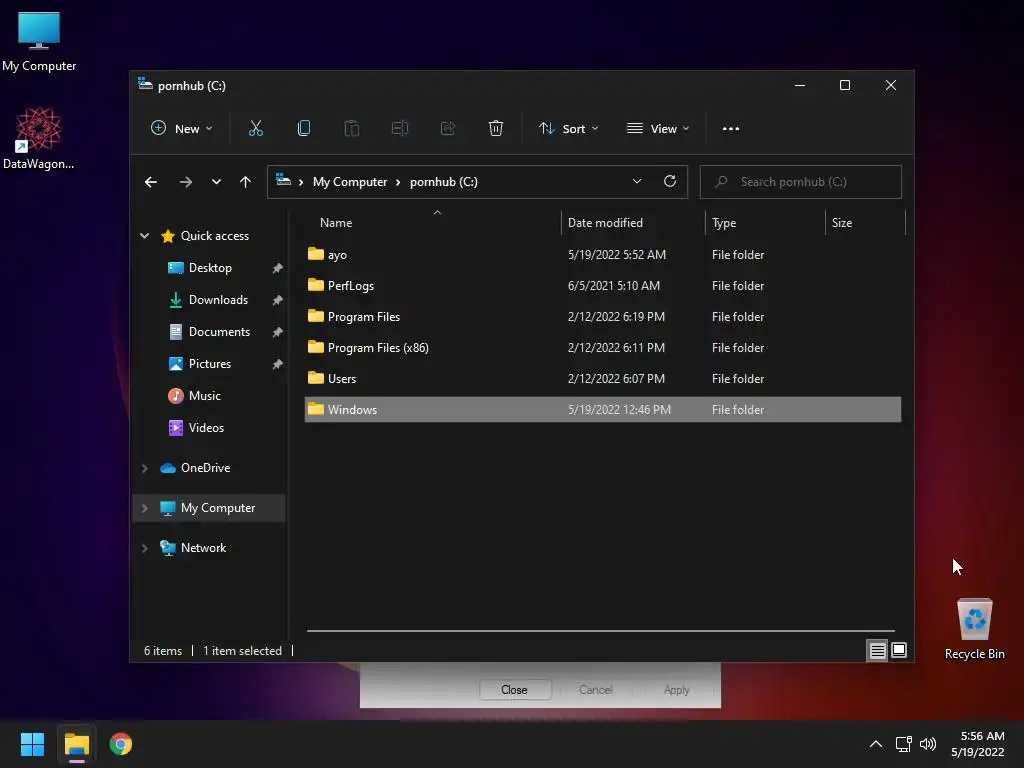The width and height of the screenshot is (1024, 768).
Task: Open the New item dropdown
Action: coord(182,129)
